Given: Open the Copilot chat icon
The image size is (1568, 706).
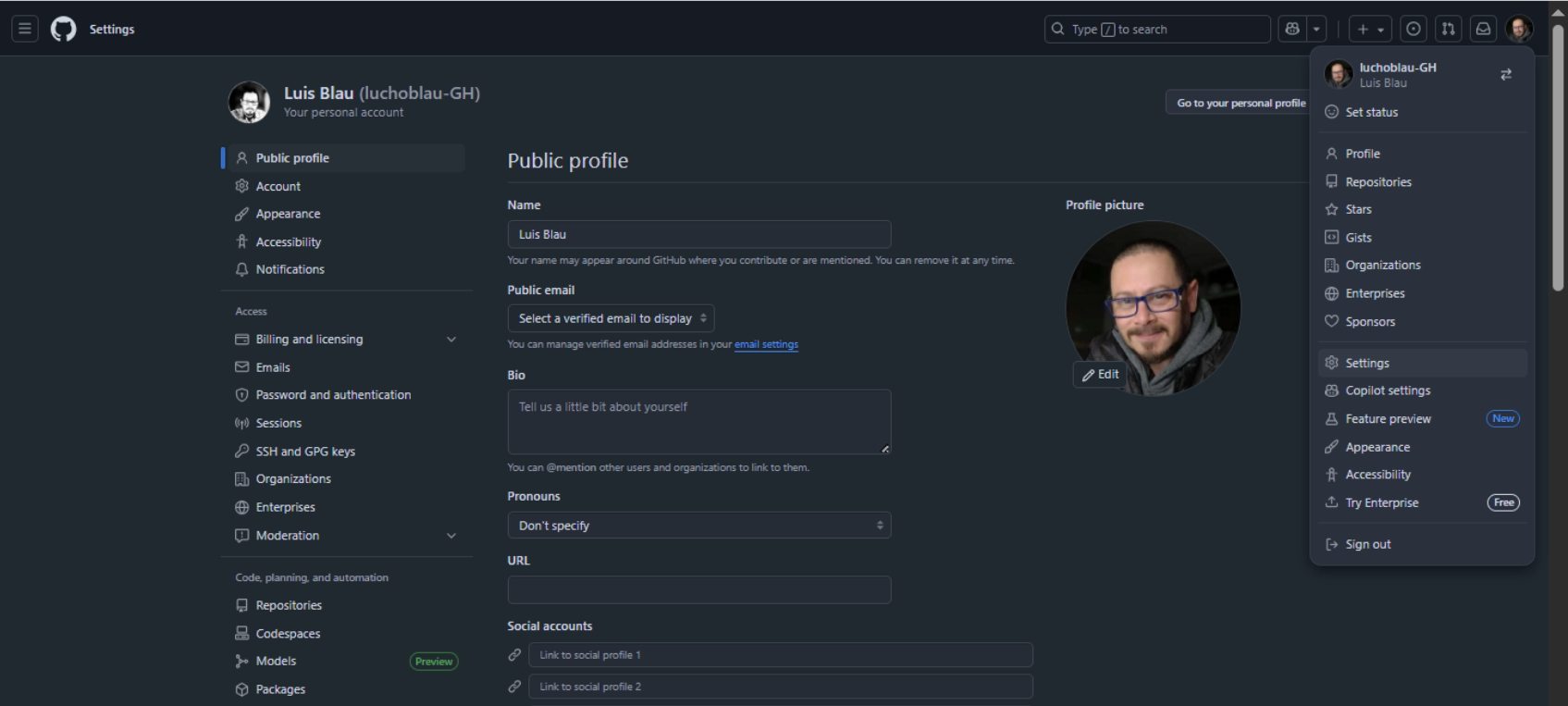Looking at the screenshot, I should tap(1292, 30).
